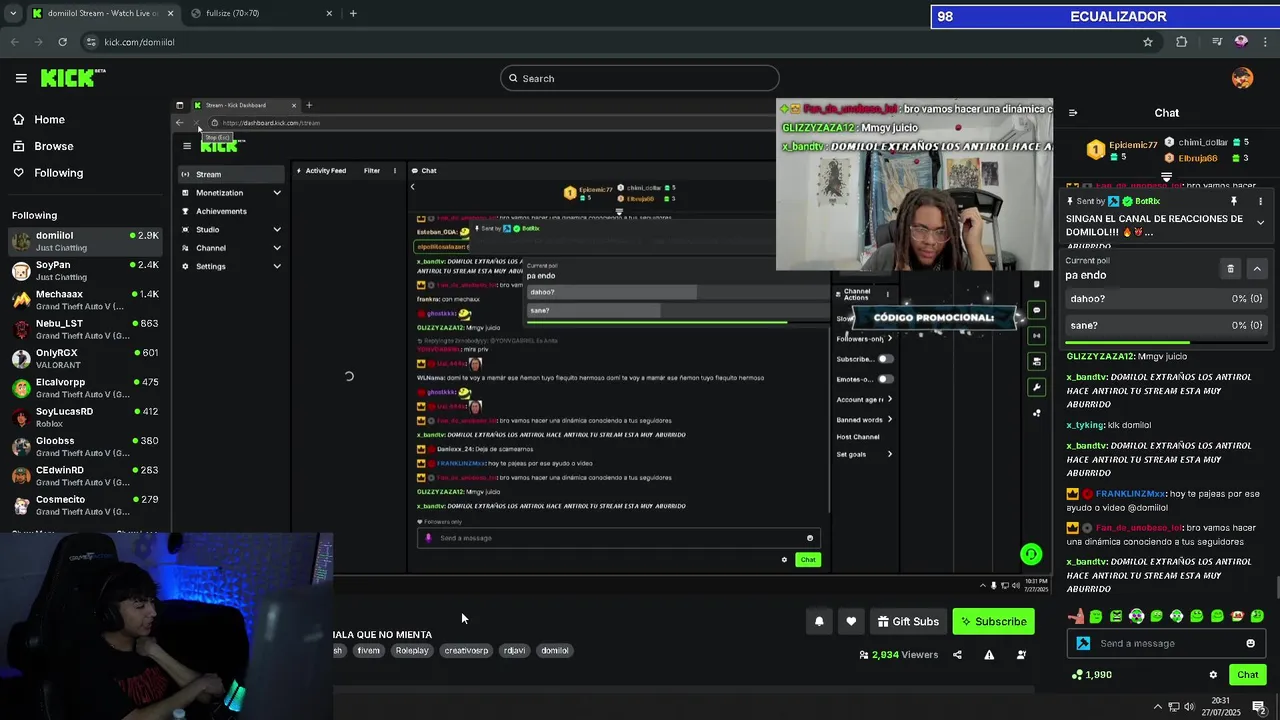Click Chrome profile avatar in toolbar

tap(1241, 42)
